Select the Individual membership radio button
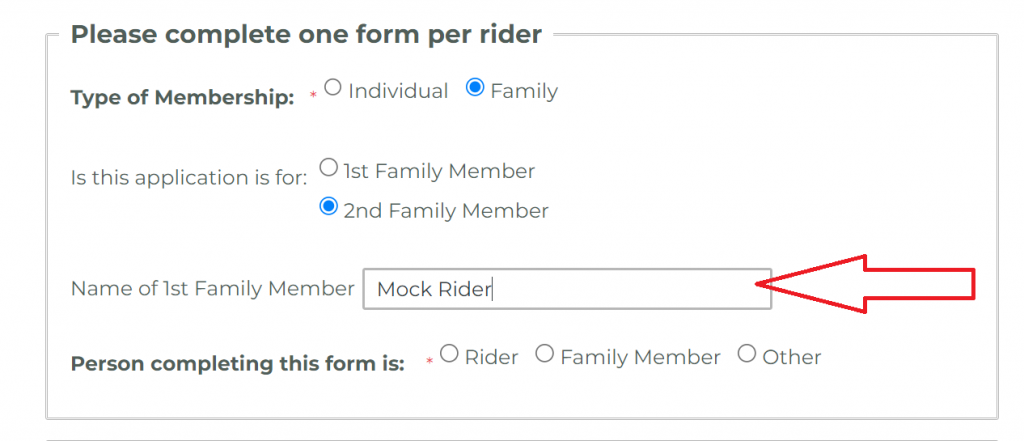 tap(333, 89)
